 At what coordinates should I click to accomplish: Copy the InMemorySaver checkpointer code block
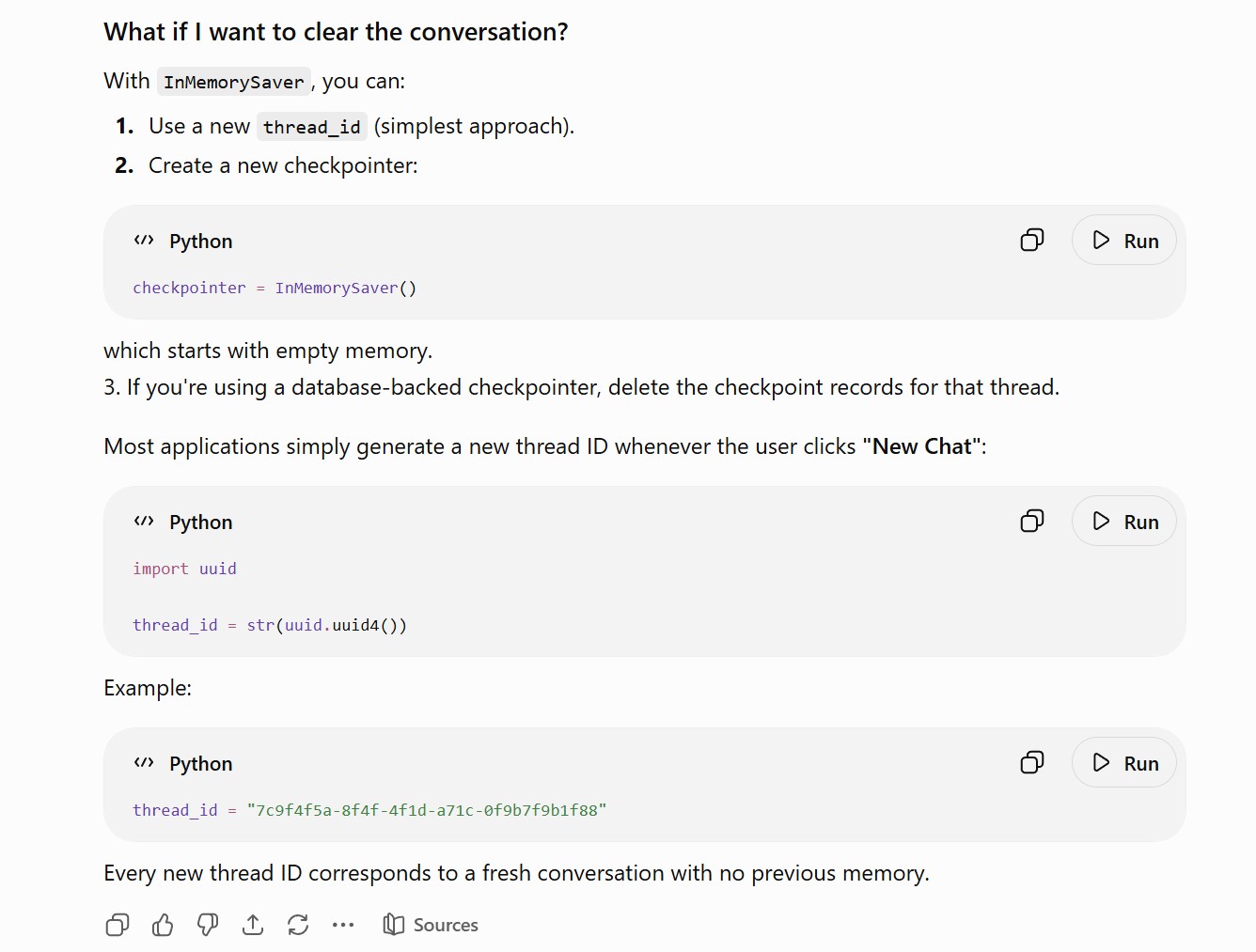tap(1031, 241)
